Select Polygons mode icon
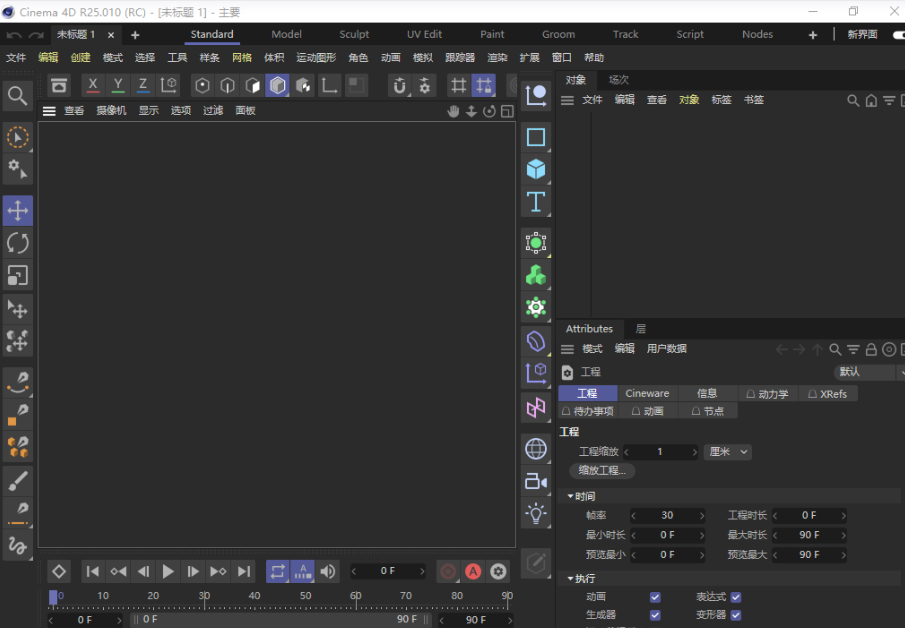Screen dimensions: 905x628 [x=253, y=85]
